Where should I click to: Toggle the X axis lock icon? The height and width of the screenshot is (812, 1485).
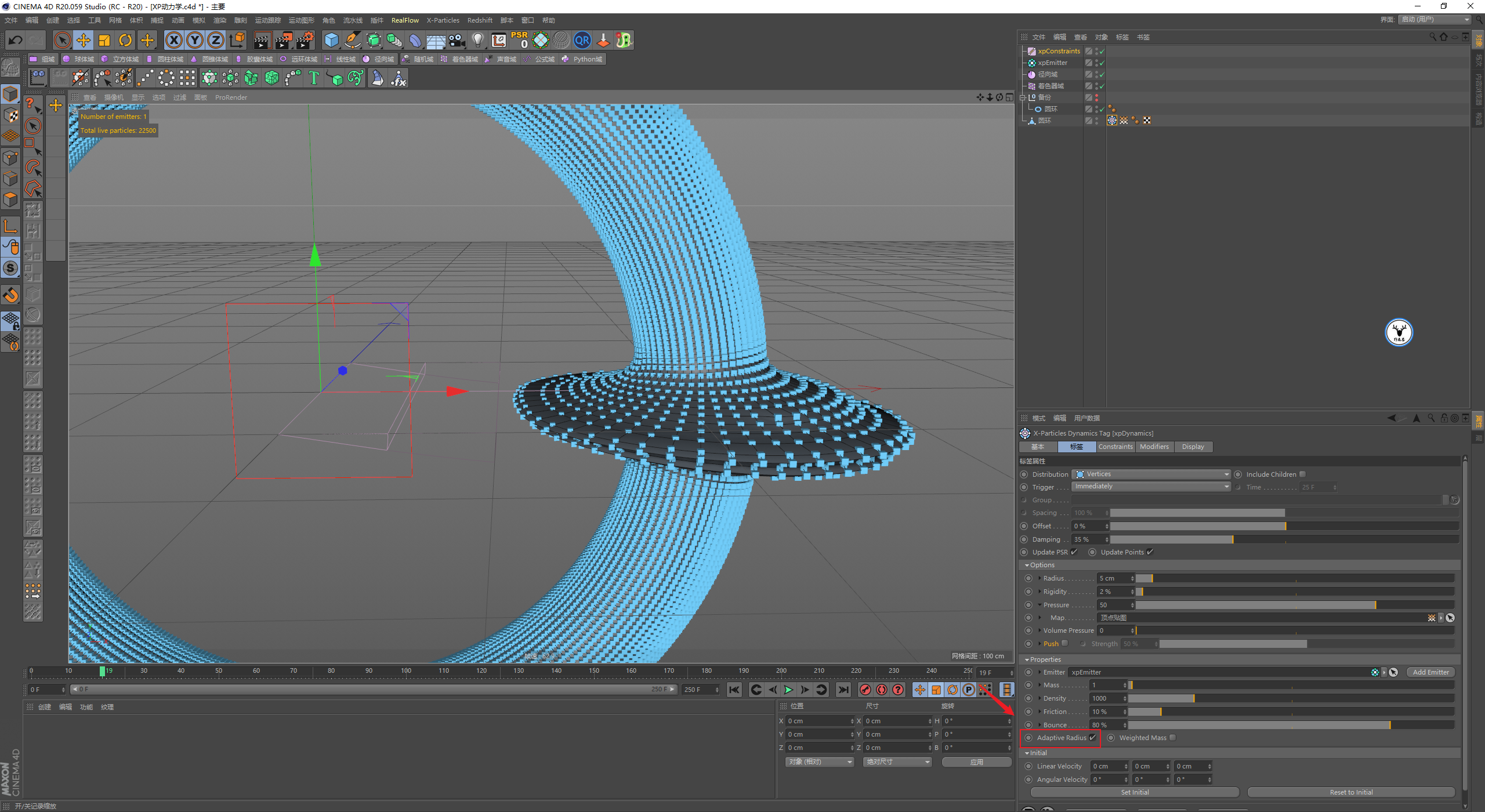point(173,40)
